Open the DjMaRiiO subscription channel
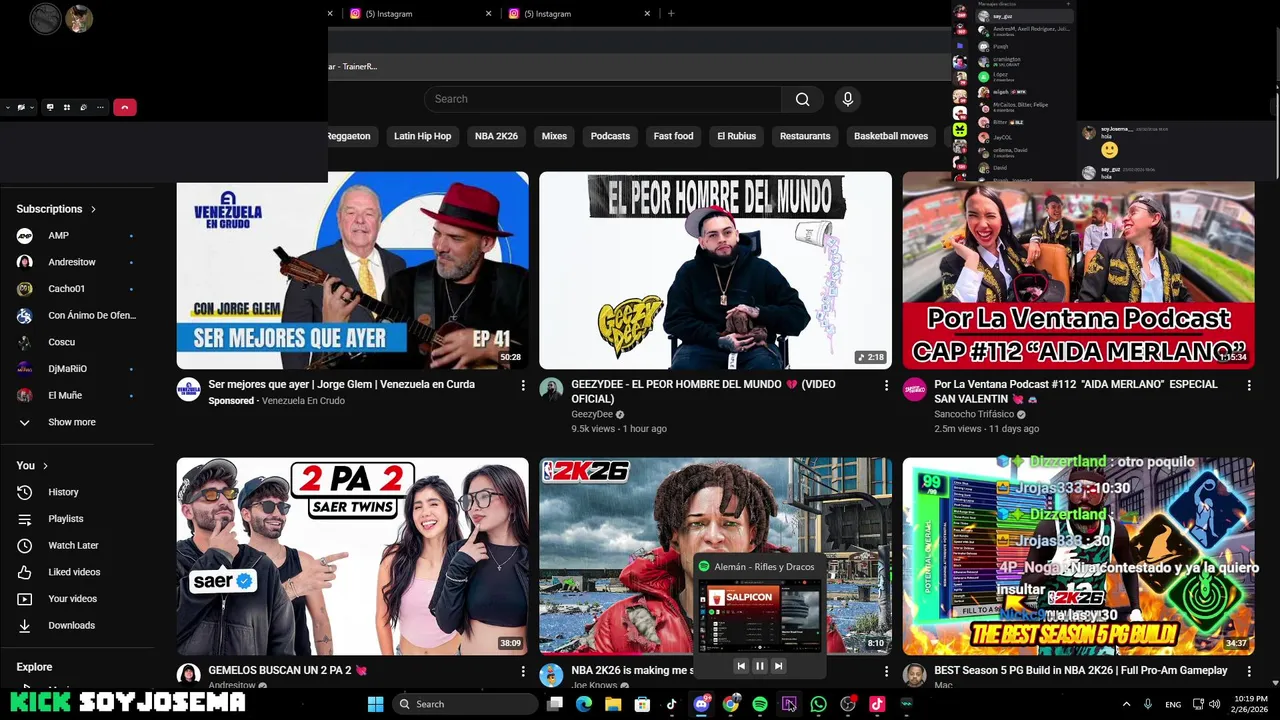Image resolution: width=1280 pixels, height=720 pixels. (x=68, y=369)
